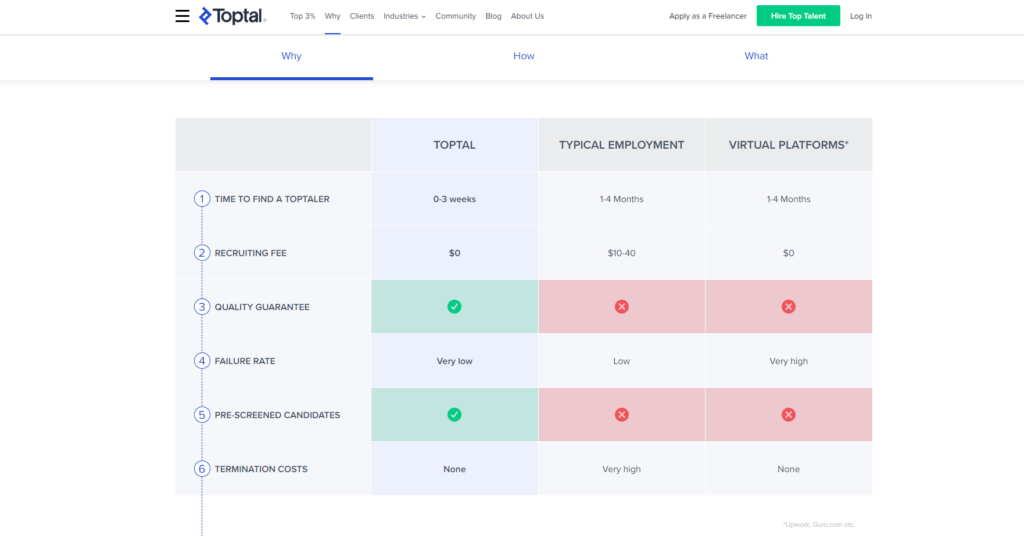Image resolution: width=1024 pixels, height=536 pixels.
Task: Click the step 2 circle icon
Action: click(x=202, y=253)
